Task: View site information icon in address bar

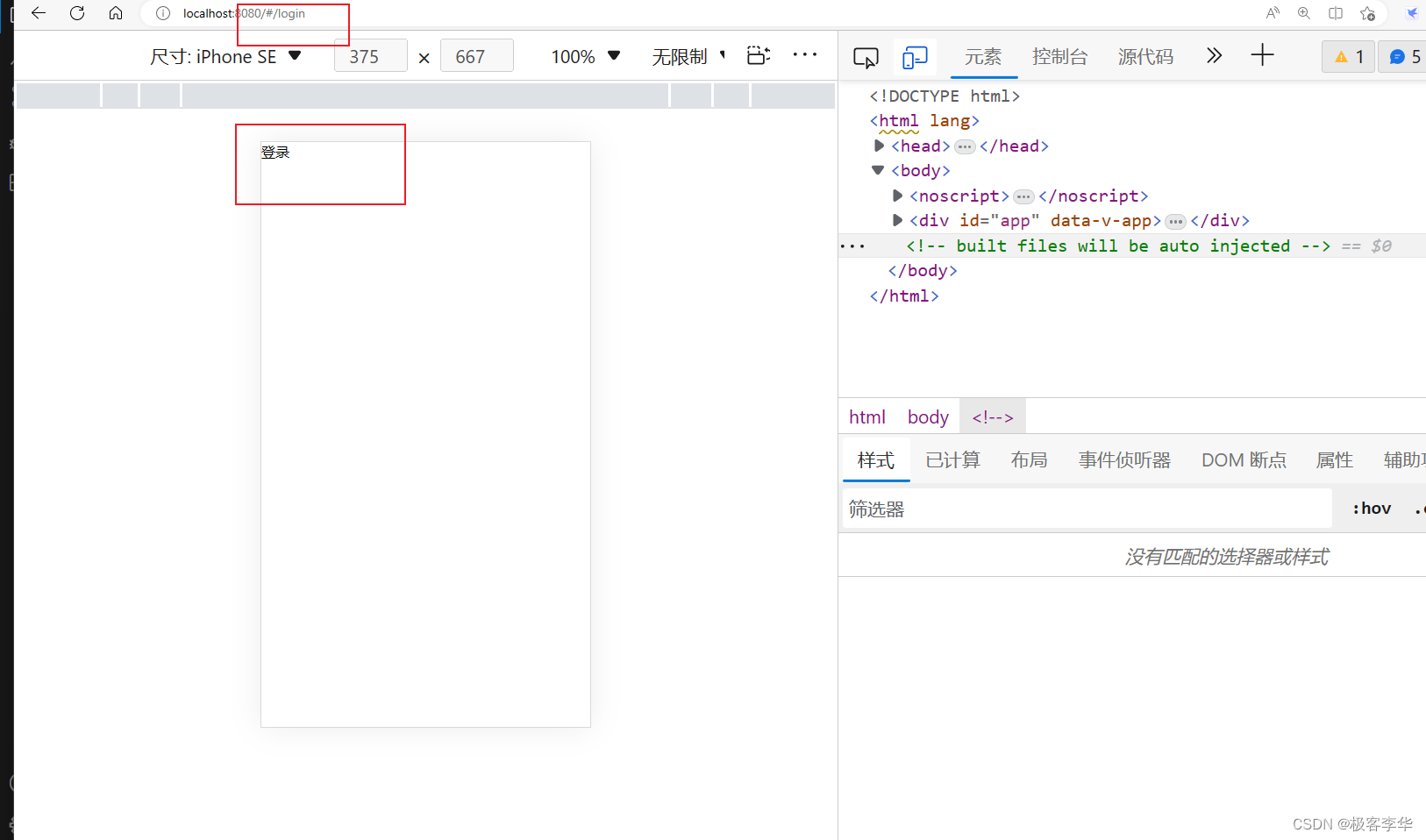Action: (x=163, y=13)
